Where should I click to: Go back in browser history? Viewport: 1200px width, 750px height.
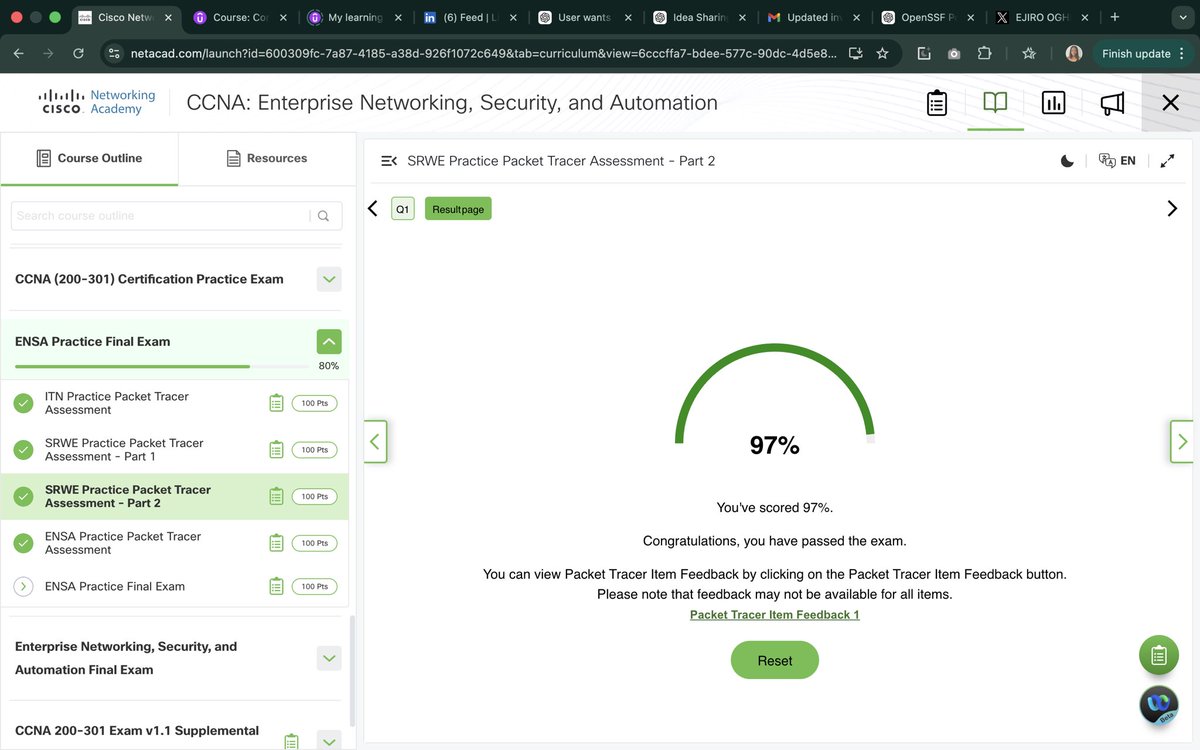click(20, 53)
